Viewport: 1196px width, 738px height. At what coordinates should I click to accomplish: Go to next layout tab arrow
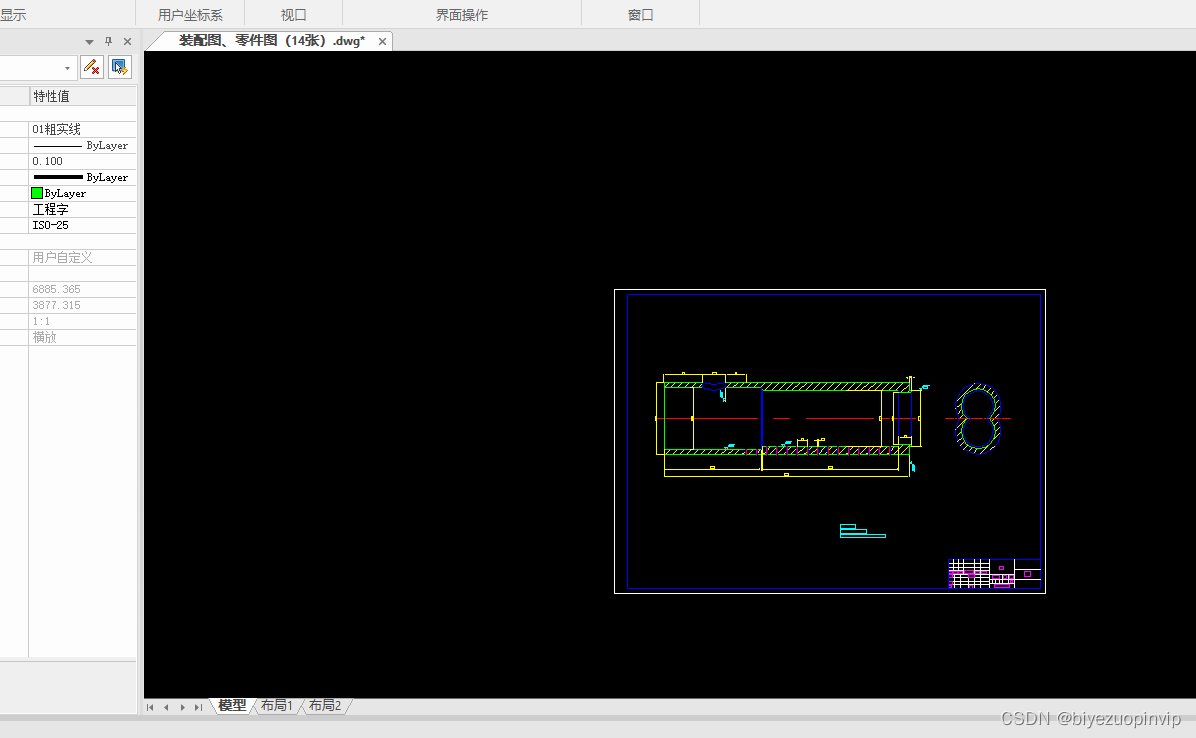[x=182, y=708]
